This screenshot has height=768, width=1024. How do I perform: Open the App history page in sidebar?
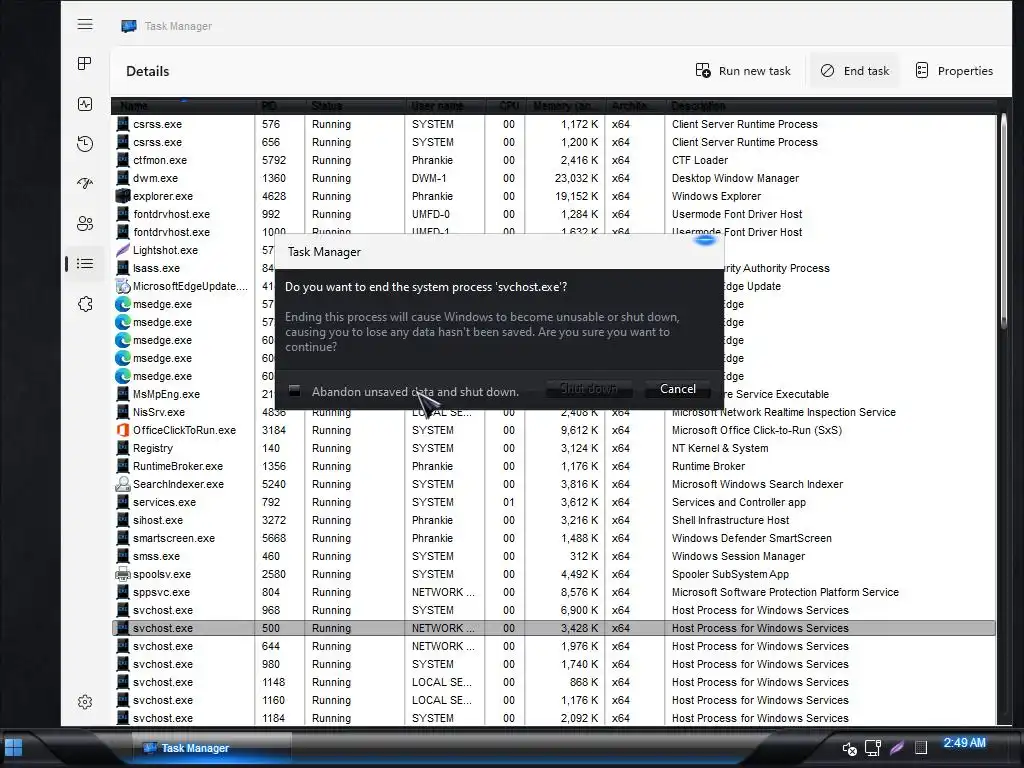tap(85, 144)
